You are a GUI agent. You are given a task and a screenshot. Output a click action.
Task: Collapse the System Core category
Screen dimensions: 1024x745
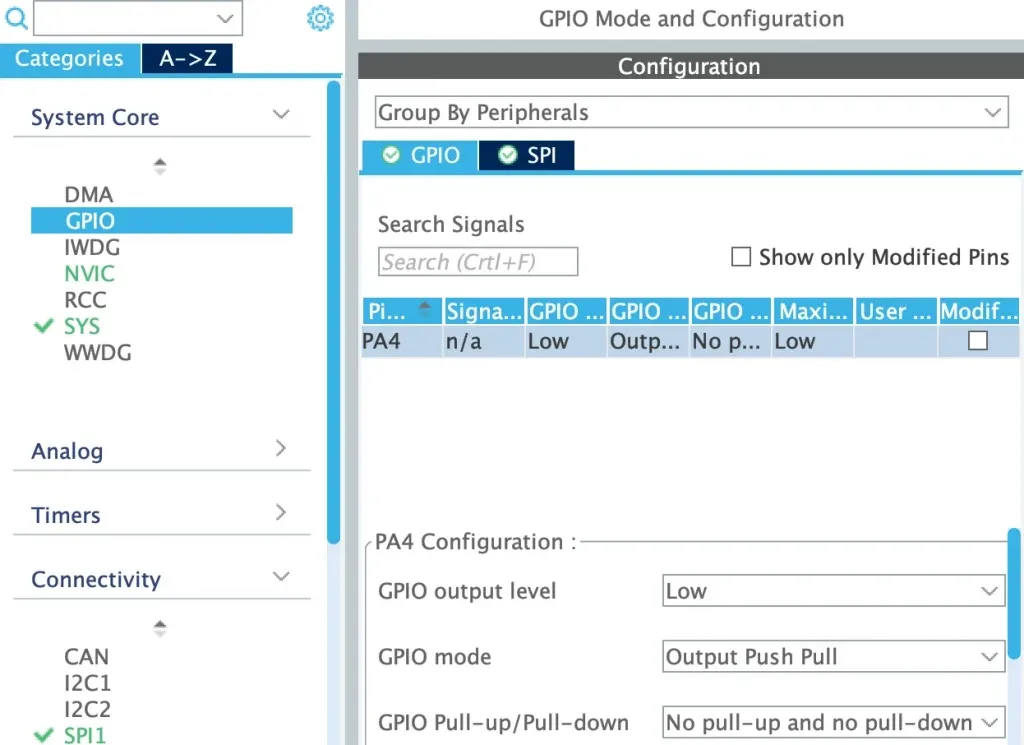(x=281, y=116)
